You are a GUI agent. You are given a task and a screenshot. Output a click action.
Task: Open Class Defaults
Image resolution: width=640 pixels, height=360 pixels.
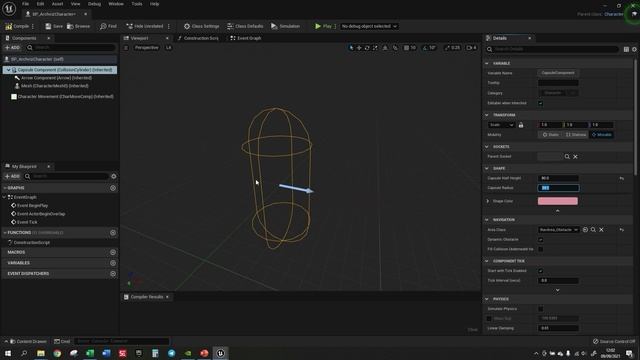pyautogui.click(x=245, y=26)
